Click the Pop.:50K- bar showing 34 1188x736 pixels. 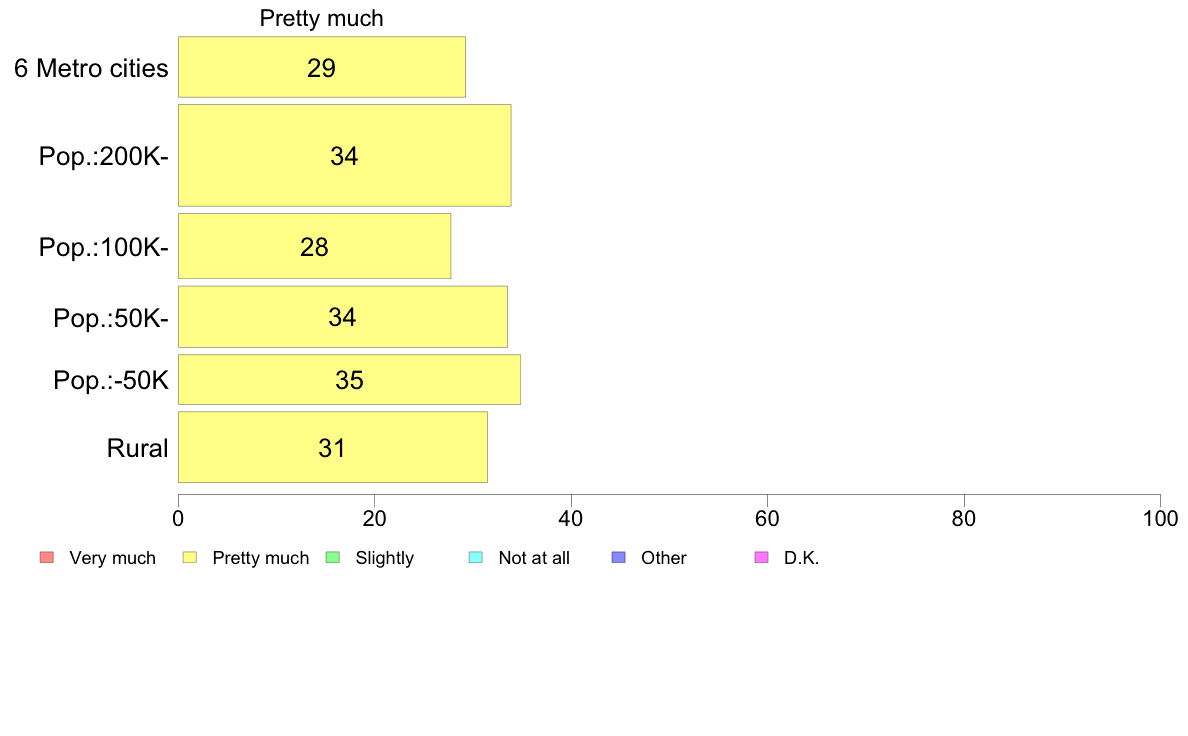pyautogui.click(x=342, y=317)
